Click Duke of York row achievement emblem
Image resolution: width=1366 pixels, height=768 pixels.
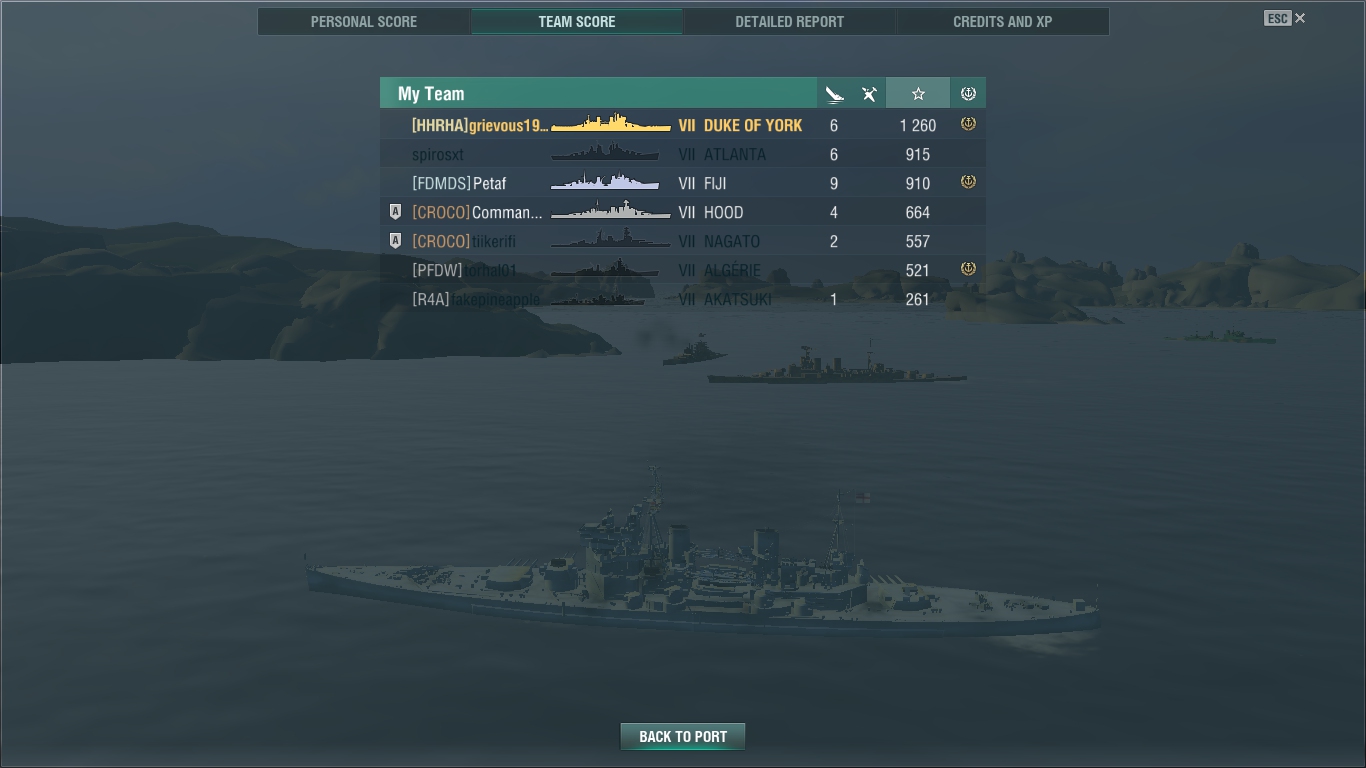968,124
